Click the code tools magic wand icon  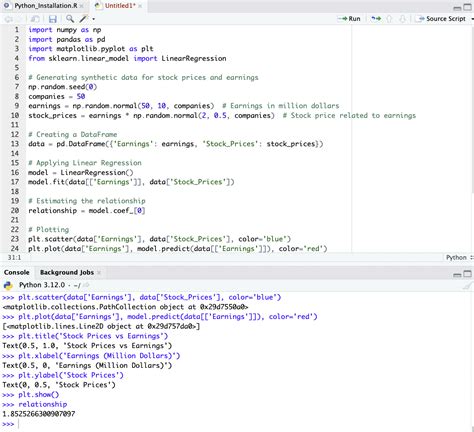84,19
